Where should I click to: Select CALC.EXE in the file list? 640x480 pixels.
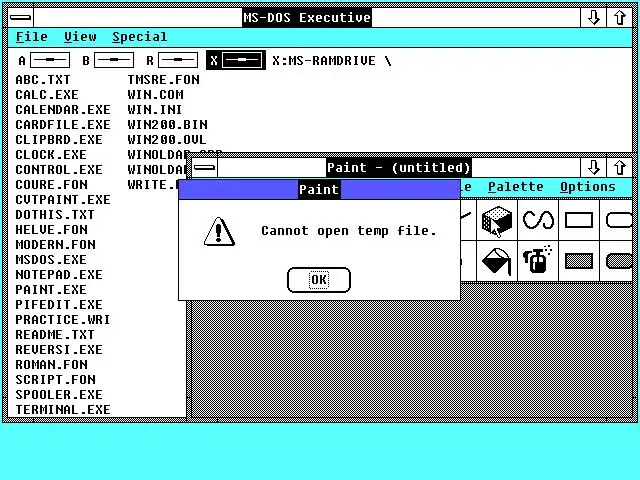47,95
